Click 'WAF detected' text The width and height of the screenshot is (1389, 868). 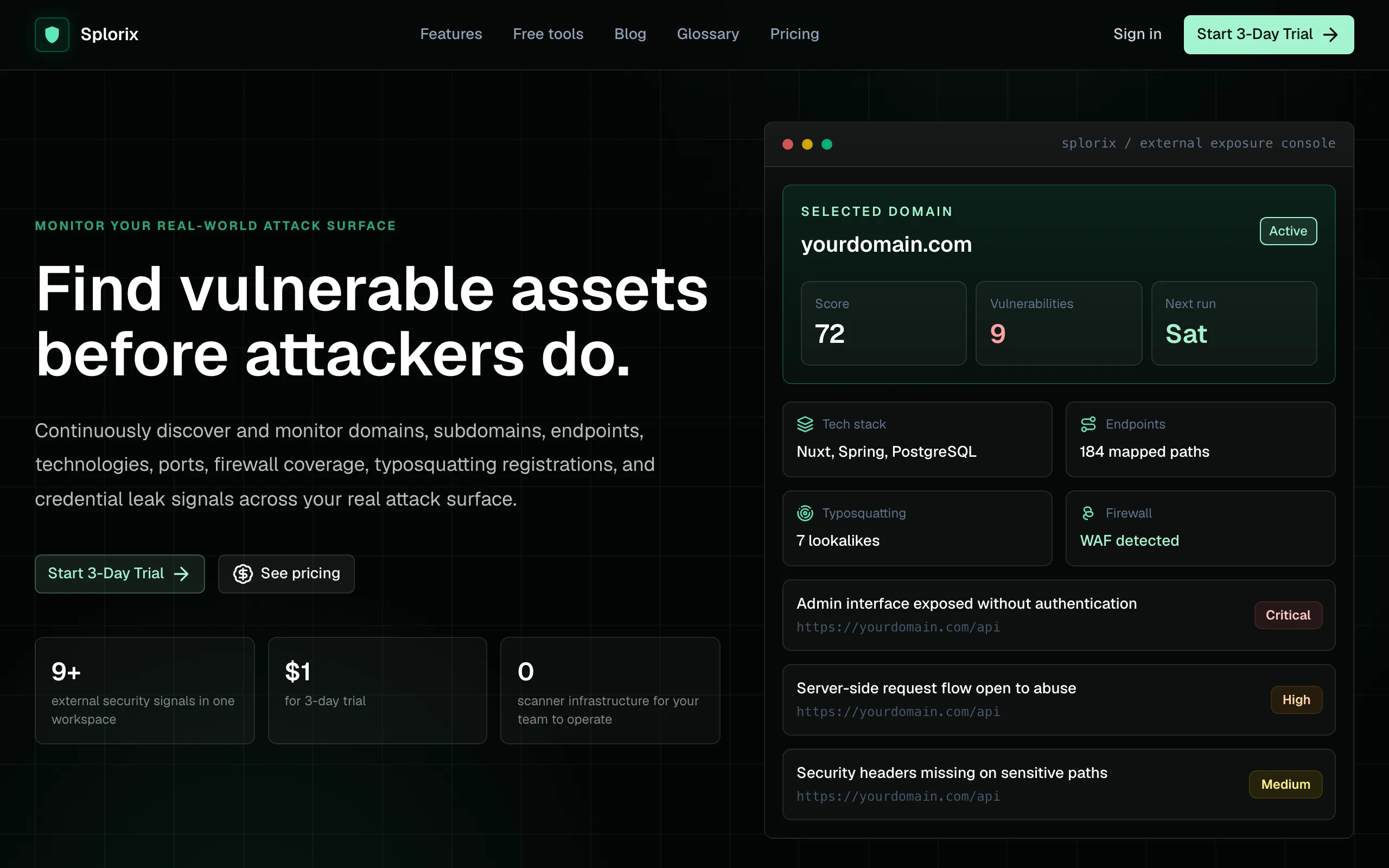tap(1129, 541)
